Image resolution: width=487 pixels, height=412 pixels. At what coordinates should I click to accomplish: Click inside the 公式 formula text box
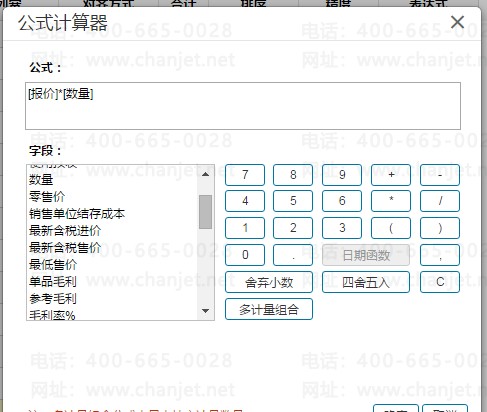243,106
